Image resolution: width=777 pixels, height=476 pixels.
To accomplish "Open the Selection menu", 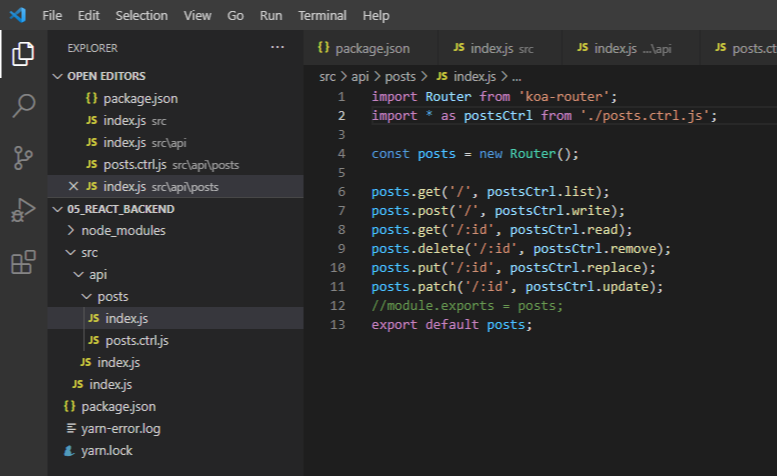I will 142,15.
